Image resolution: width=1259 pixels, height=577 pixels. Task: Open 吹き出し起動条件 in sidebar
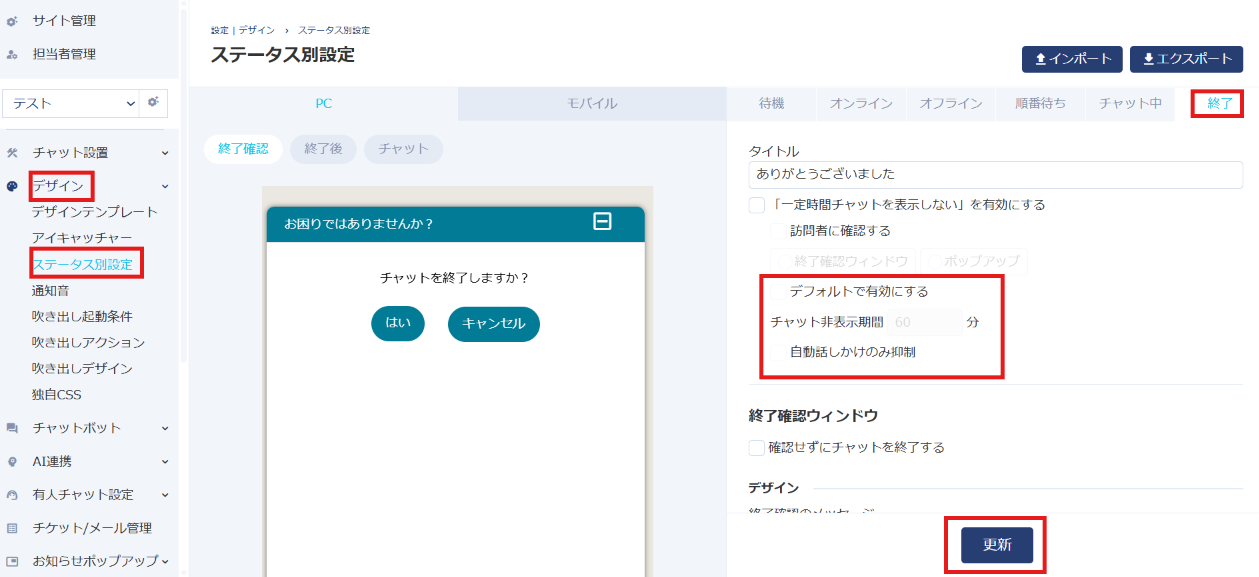pos(82,317)
